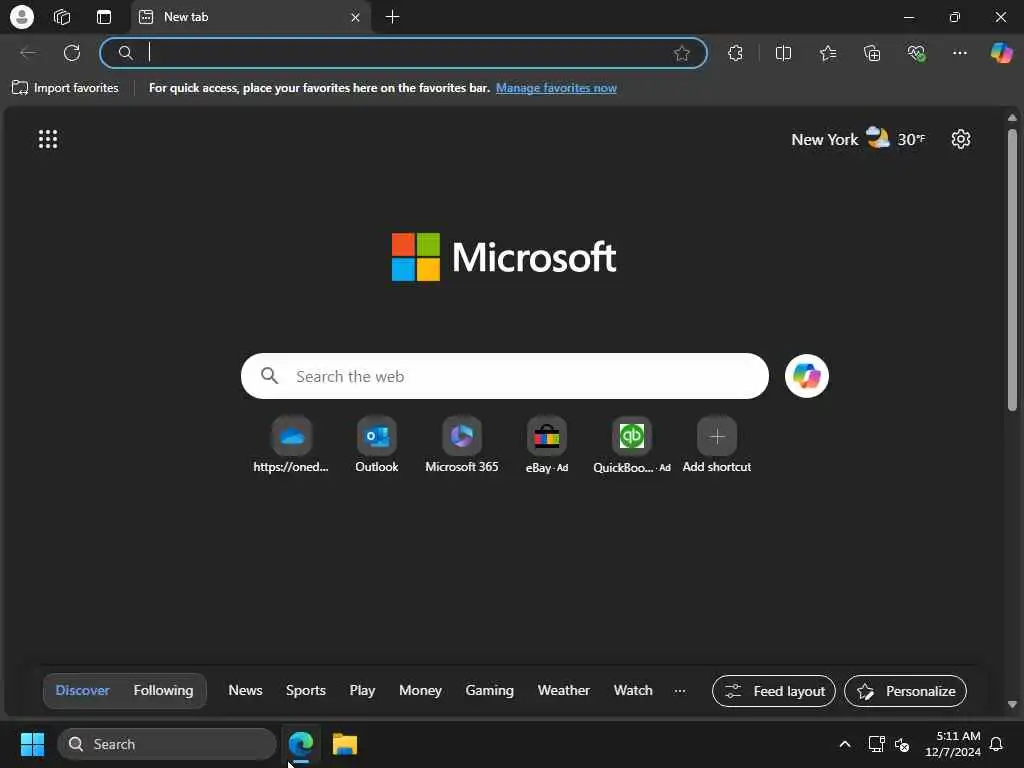This screenshot has width=1024, height=768.
Task: Click Search the web box
Action: (x=505, y=376)
